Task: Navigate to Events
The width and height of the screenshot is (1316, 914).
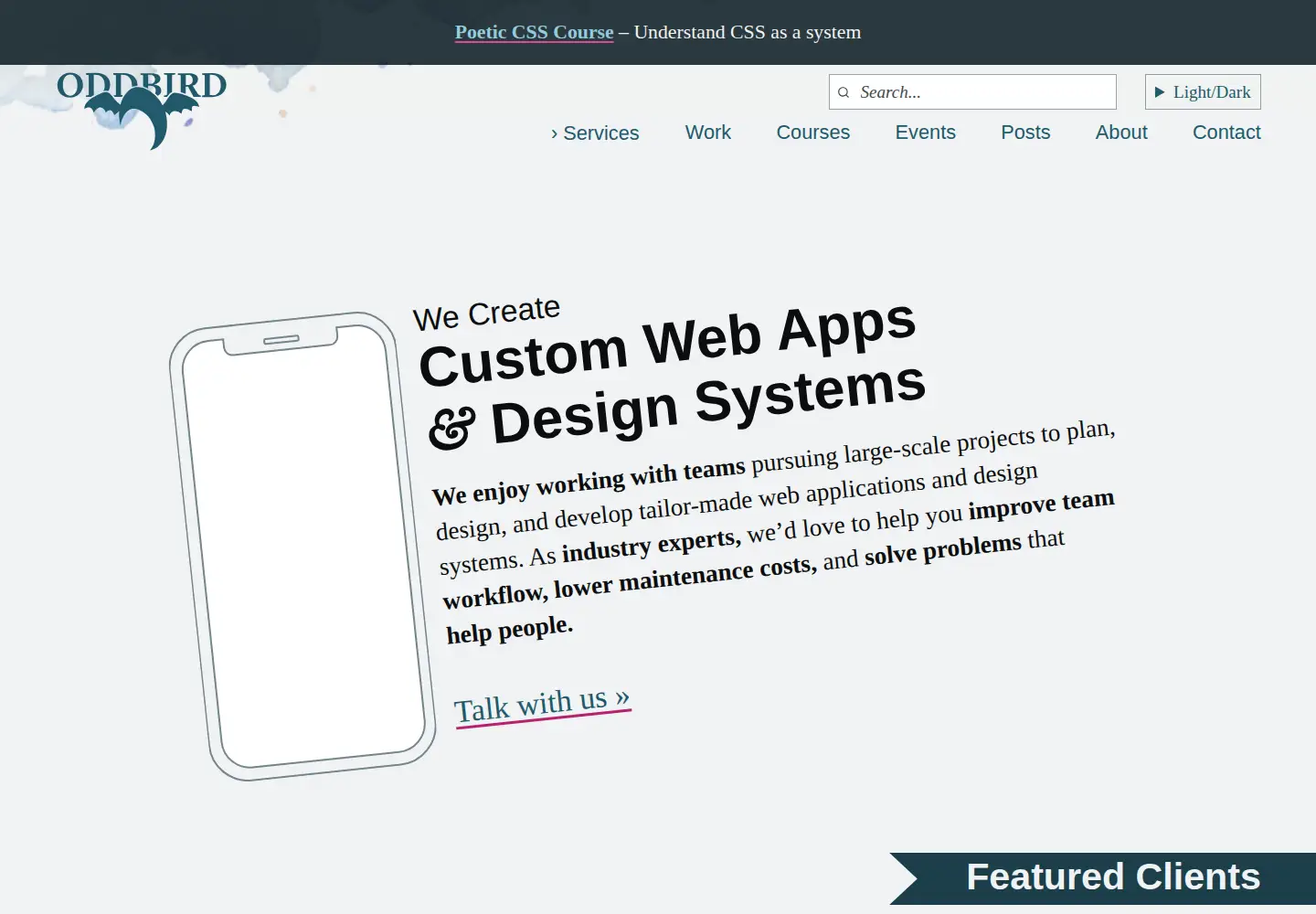Action: pyautogui.click(x=926, y=133)
